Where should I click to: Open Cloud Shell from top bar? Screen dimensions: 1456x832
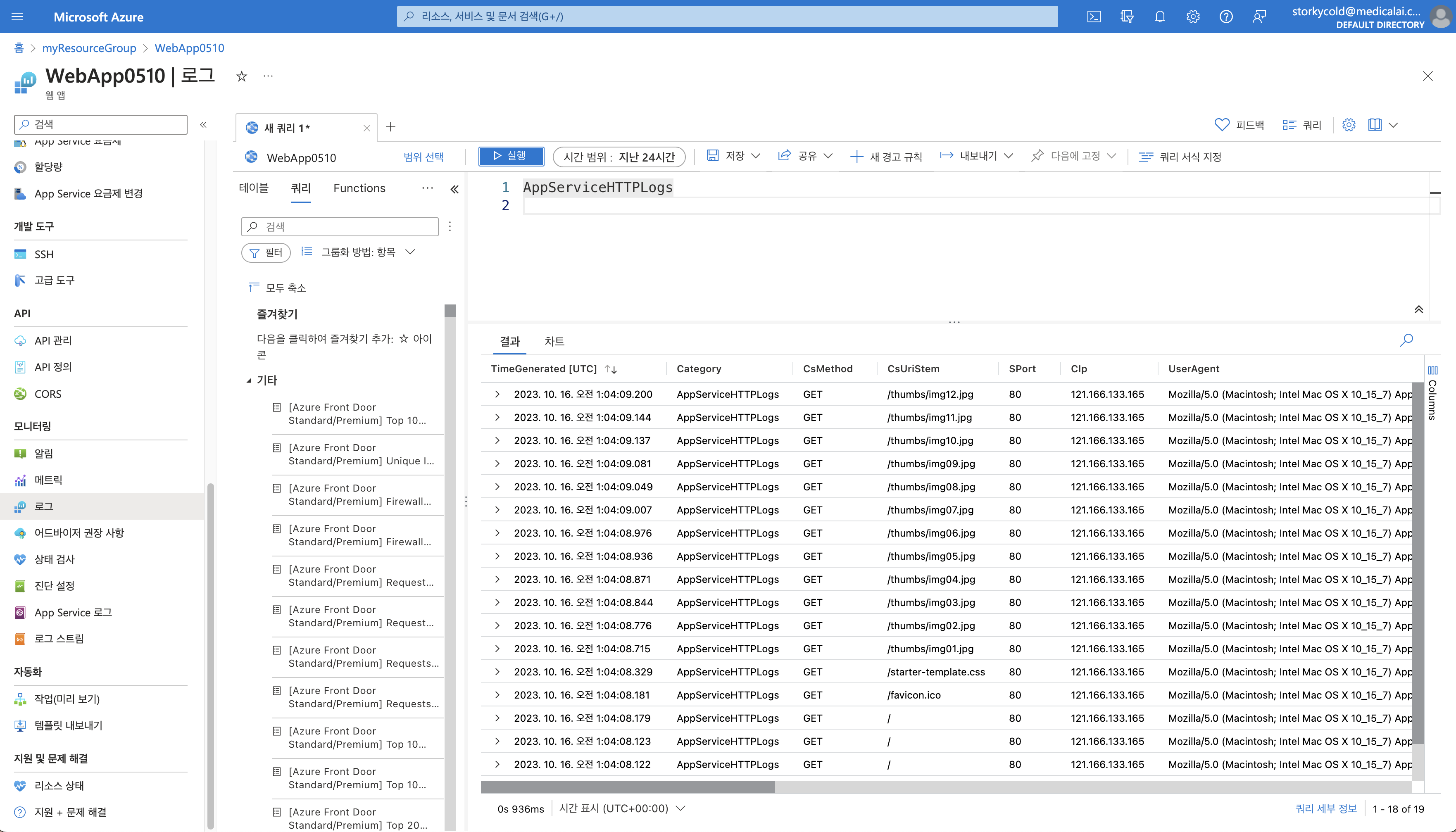coord(1094,17)
